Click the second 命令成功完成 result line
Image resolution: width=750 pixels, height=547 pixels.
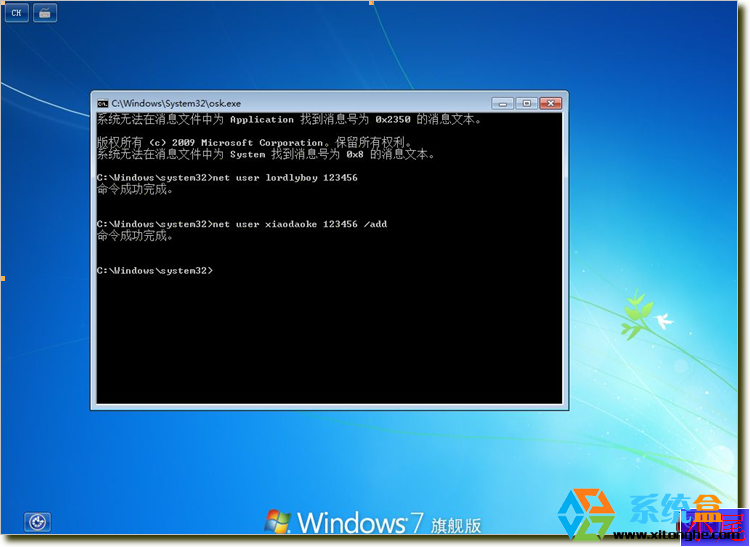click(x=135, y=236)
